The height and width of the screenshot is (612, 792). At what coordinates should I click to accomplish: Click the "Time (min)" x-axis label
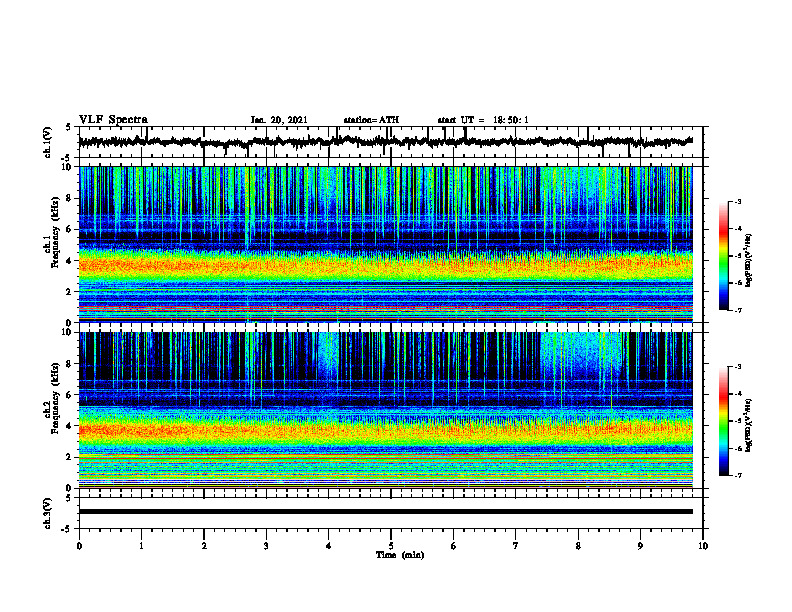[x=400, y=555]
